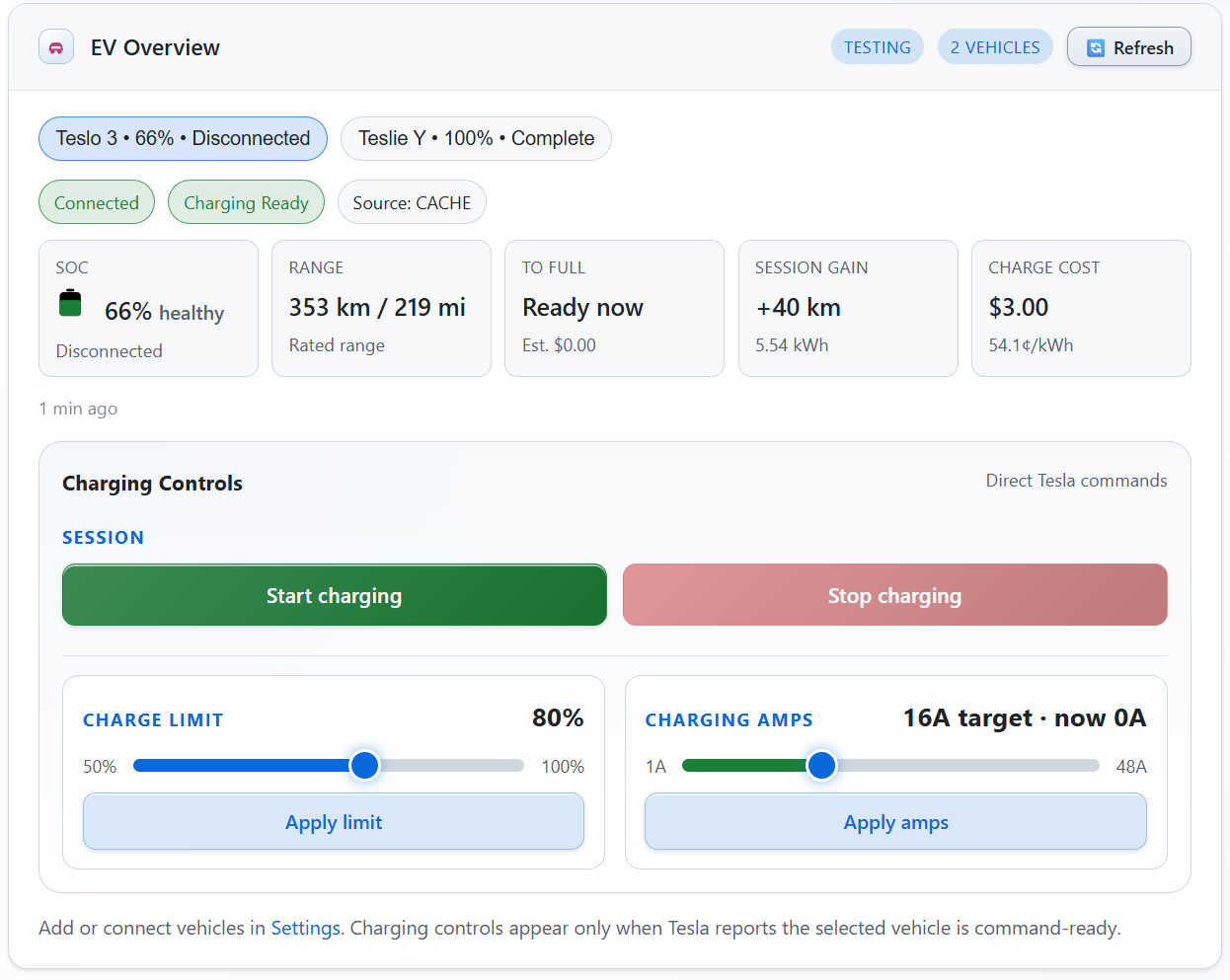
Task: Toggle the Charging Ready indicator
Action: click(246, 201)
